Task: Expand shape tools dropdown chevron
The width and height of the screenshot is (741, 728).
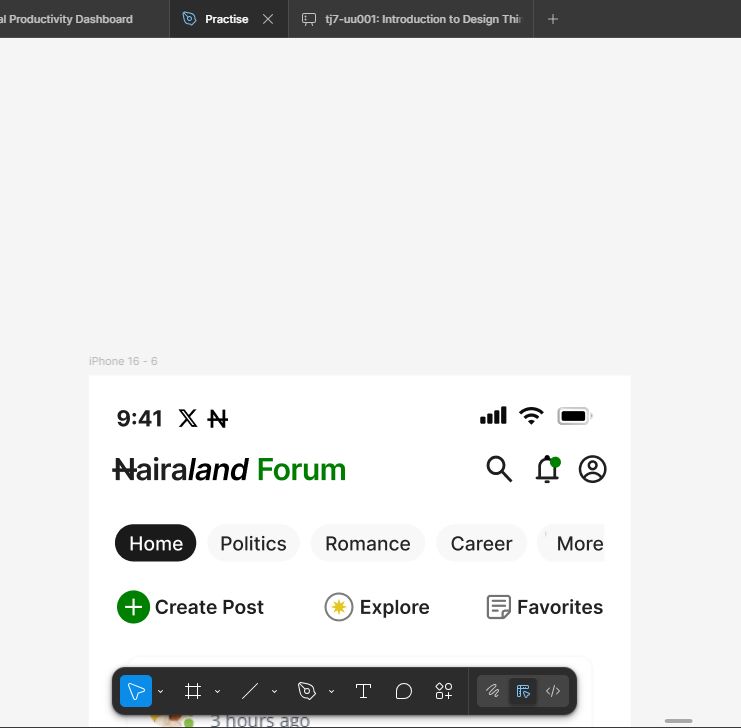Action: tap(274, 691)
